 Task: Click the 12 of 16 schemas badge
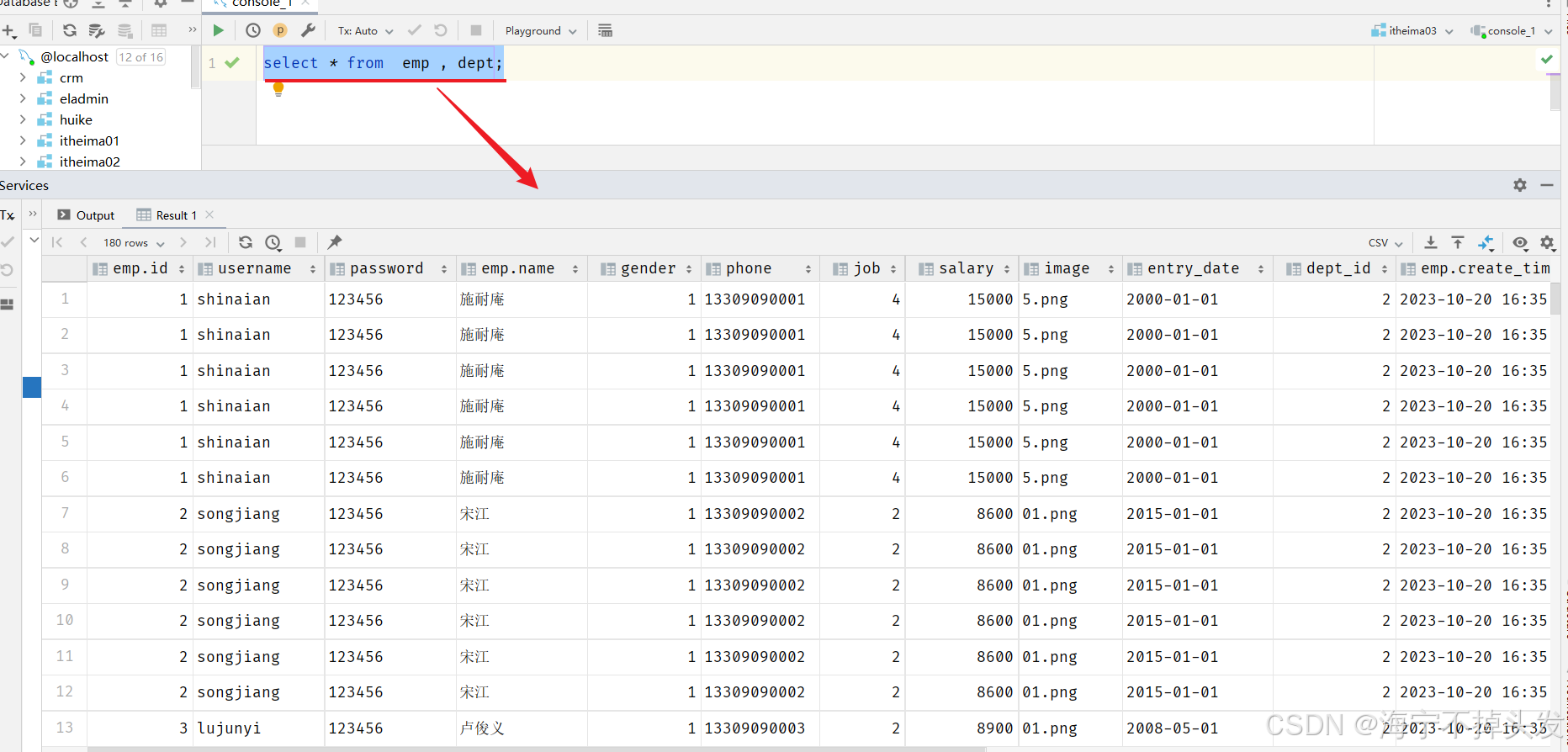[x=140, y=56]
